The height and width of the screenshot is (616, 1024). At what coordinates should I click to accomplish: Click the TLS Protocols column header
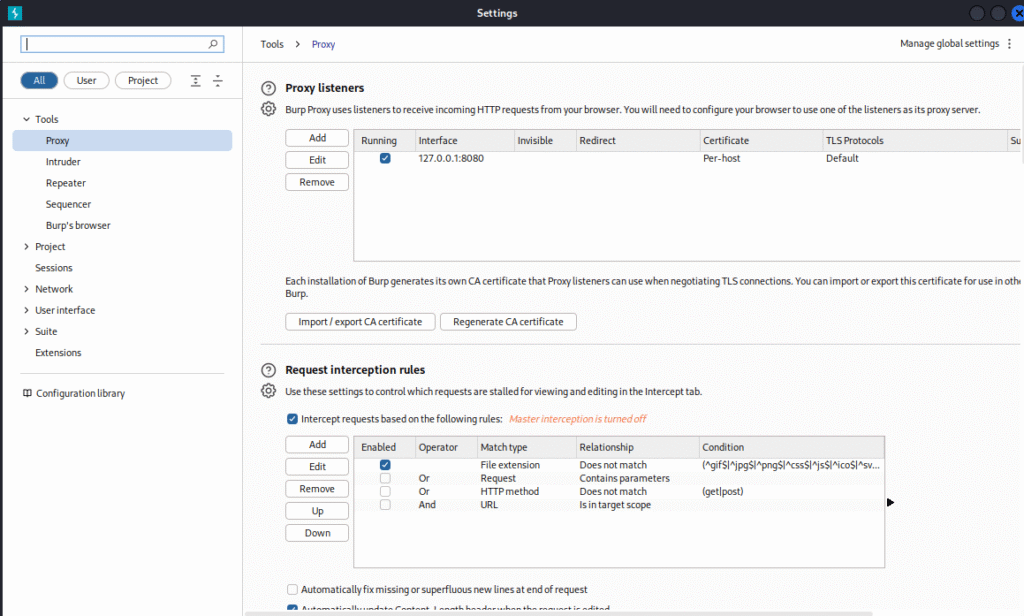(914, 140)
